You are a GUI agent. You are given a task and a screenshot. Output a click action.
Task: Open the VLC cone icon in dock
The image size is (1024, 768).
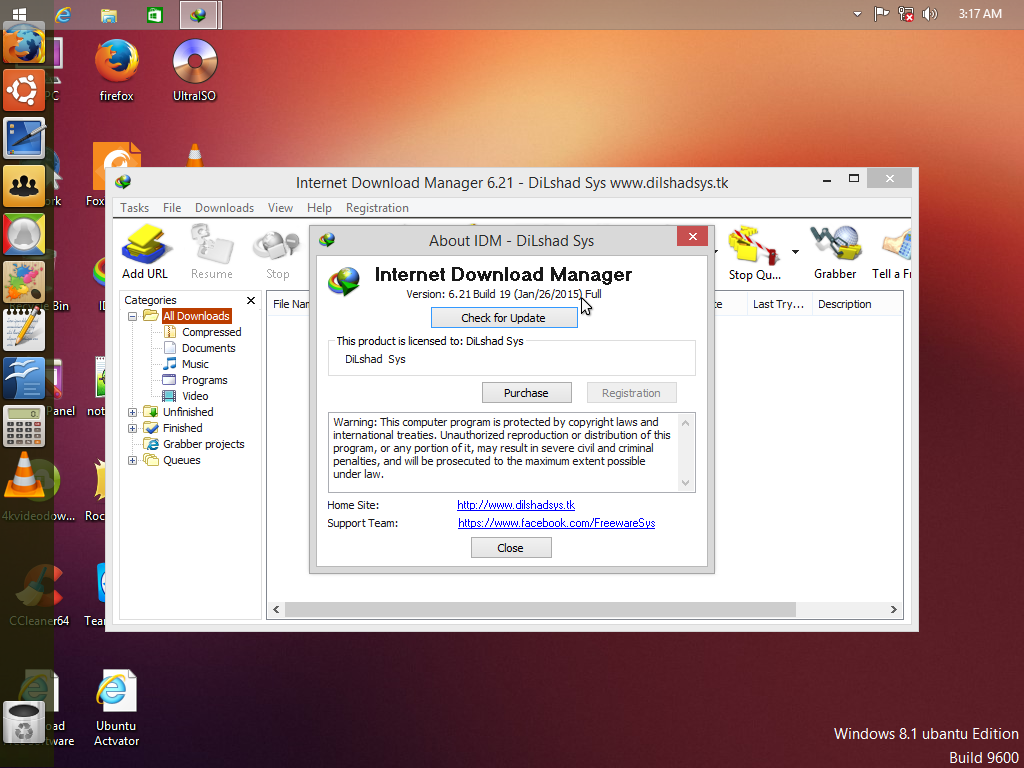point(24,474)
